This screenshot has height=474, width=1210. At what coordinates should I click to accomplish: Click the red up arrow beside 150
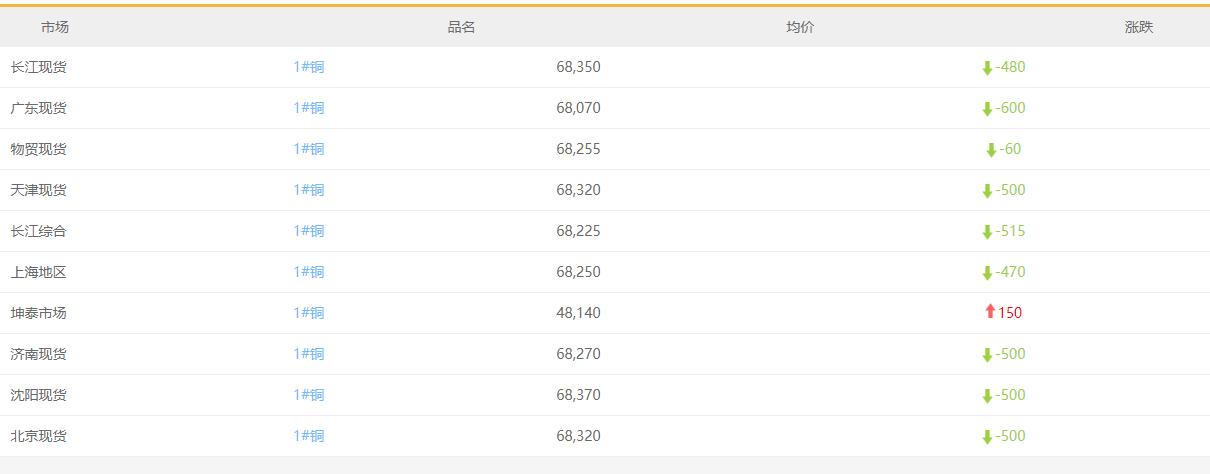click(x=990, y=312)
